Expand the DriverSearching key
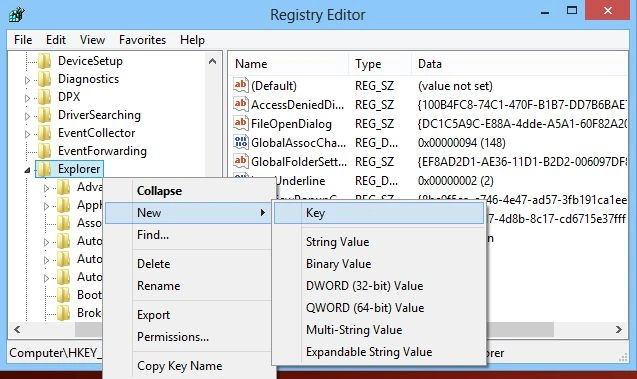 pyautogui.click(x=28, y=116)
